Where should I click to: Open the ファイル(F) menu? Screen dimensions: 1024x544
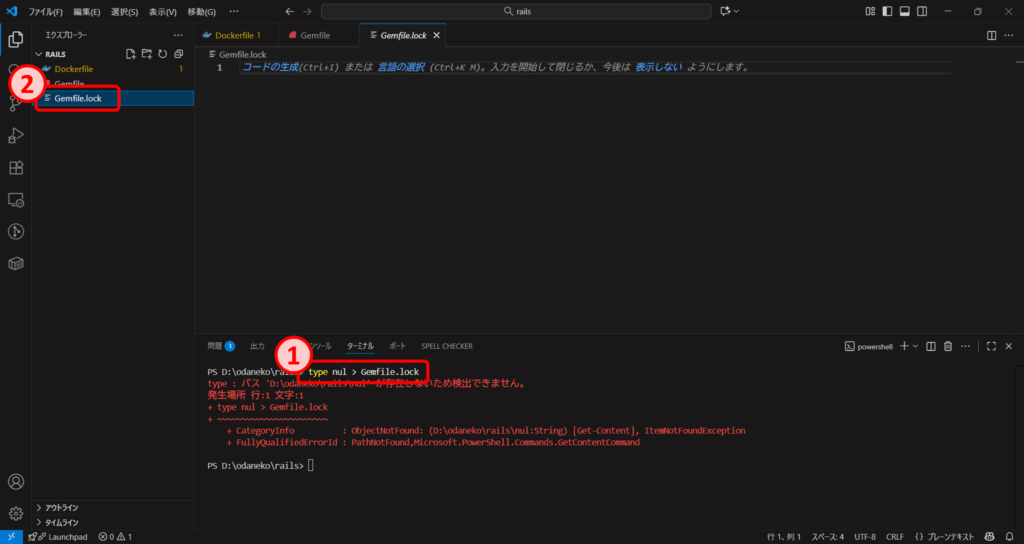point(46,11)
